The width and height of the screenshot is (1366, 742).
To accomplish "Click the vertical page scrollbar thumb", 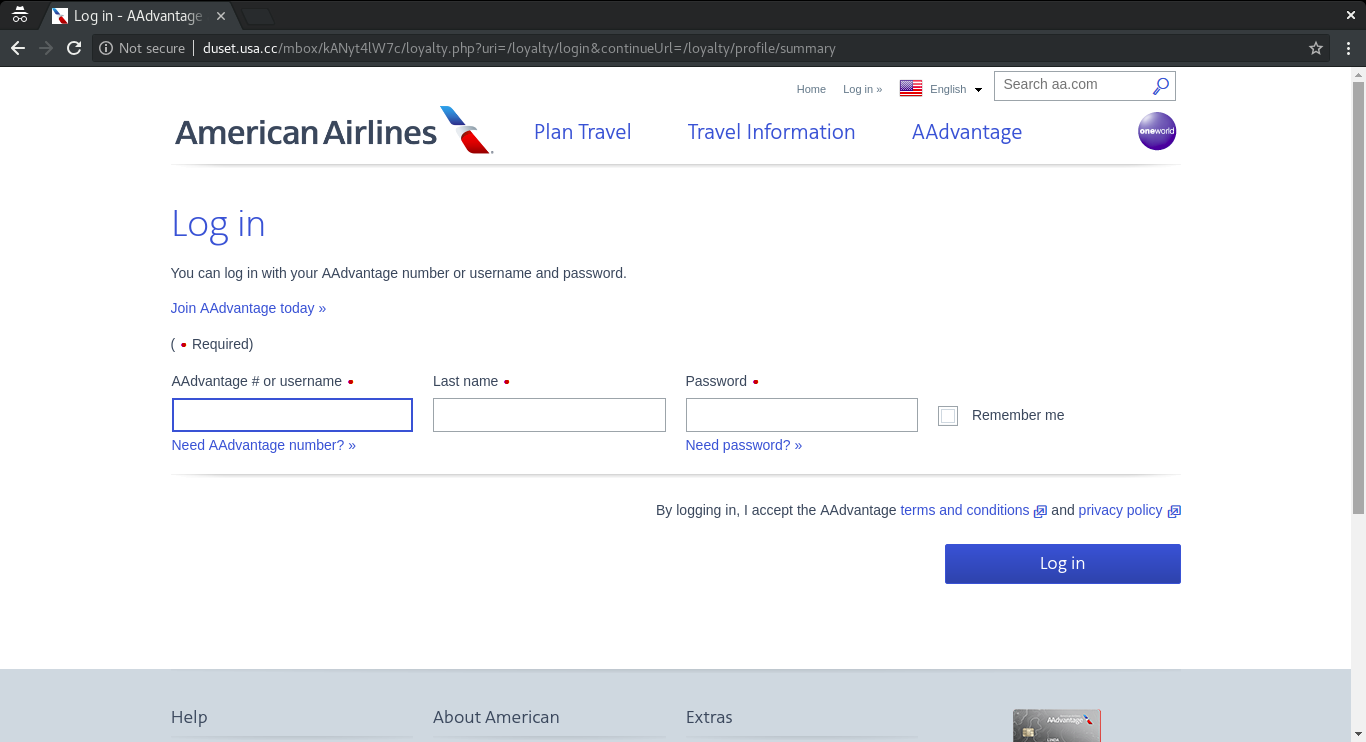I will point(1358,298).
